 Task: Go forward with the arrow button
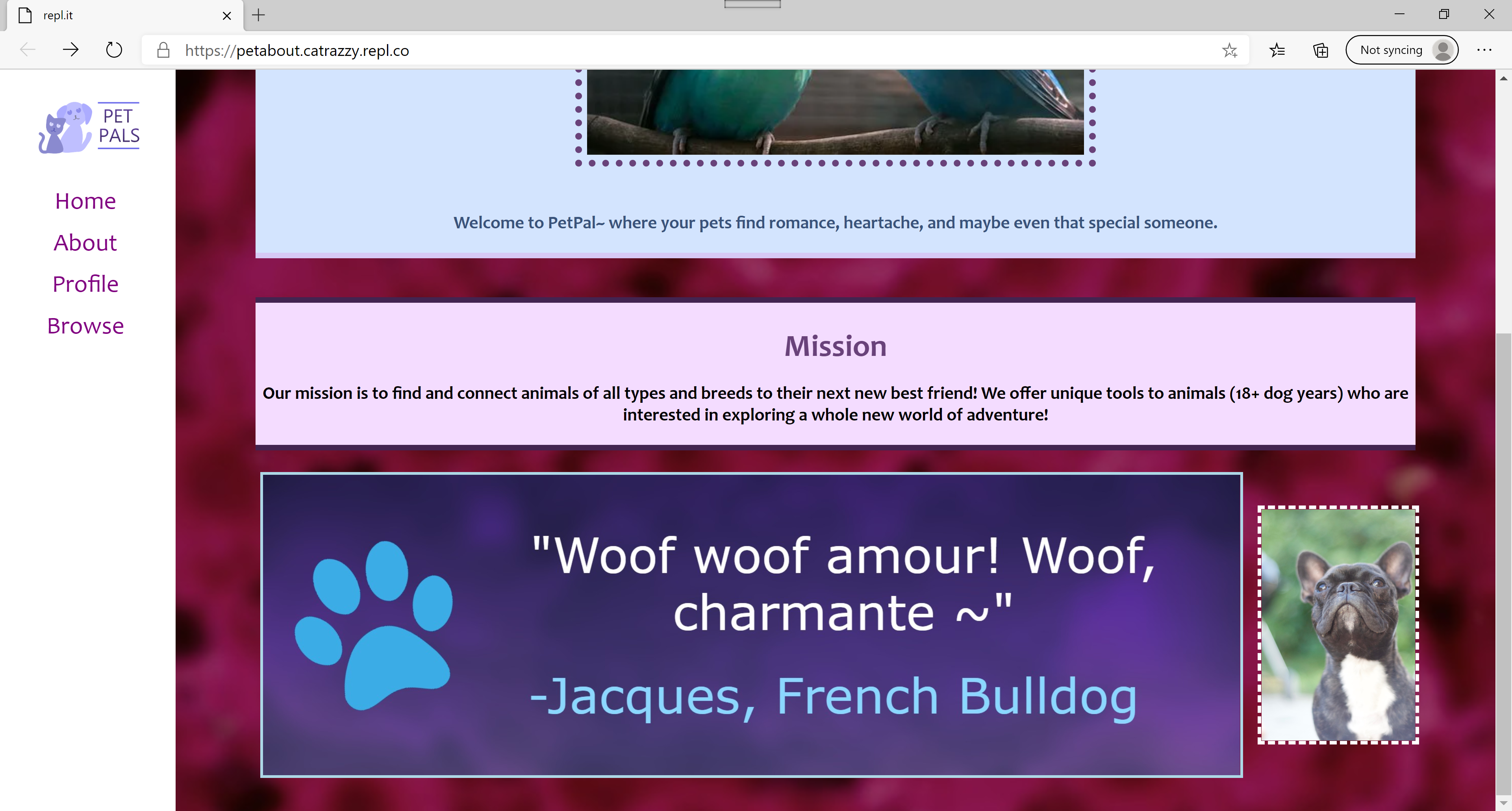pyautogui.click(x=70, y=50)
